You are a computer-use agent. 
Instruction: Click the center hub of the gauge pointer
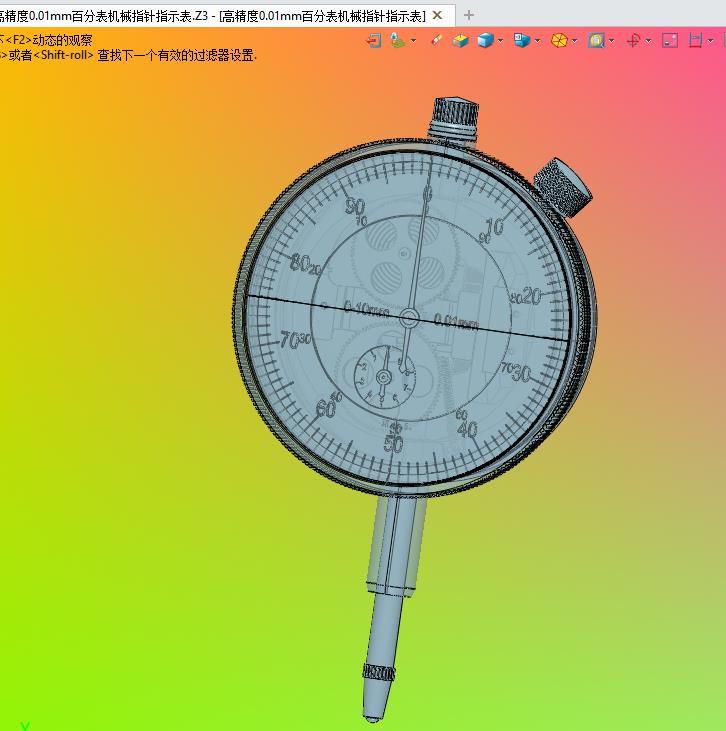click(409, 319)
